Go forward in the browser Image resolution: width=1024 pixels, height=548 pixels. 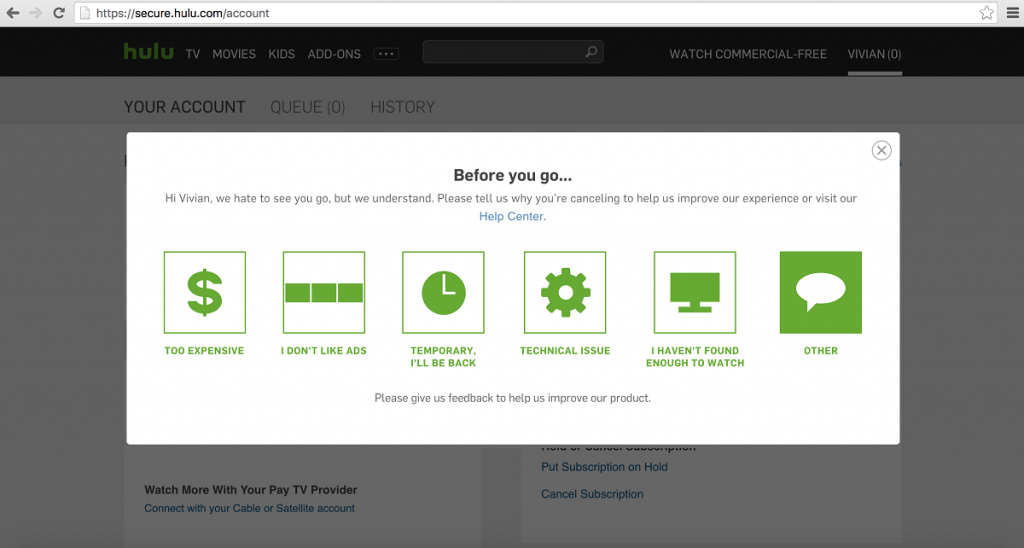click(x=35, y=13)
